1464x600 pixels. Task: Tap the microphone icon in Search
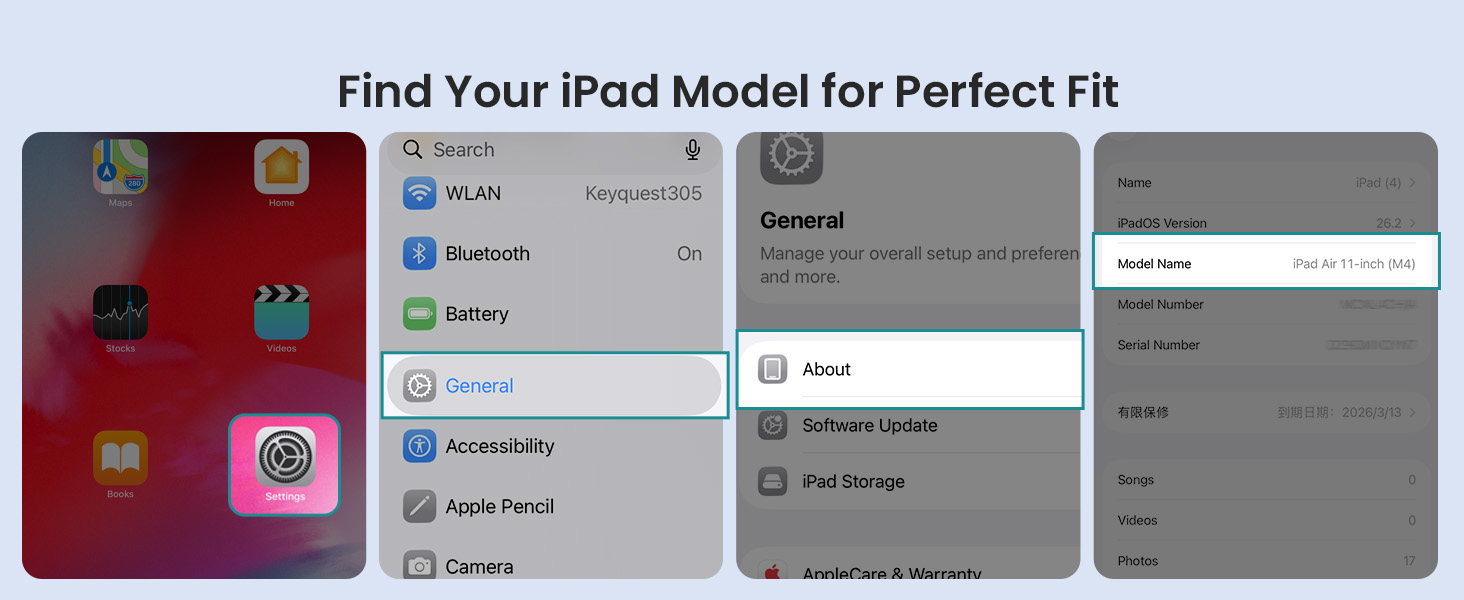[692, 150]
